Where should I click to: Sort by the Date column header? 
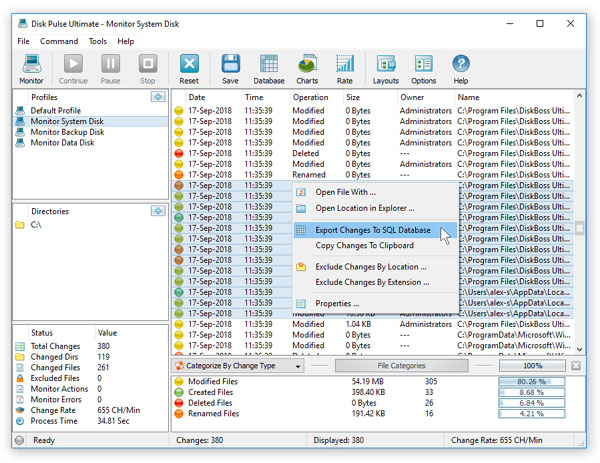point(214,97)
